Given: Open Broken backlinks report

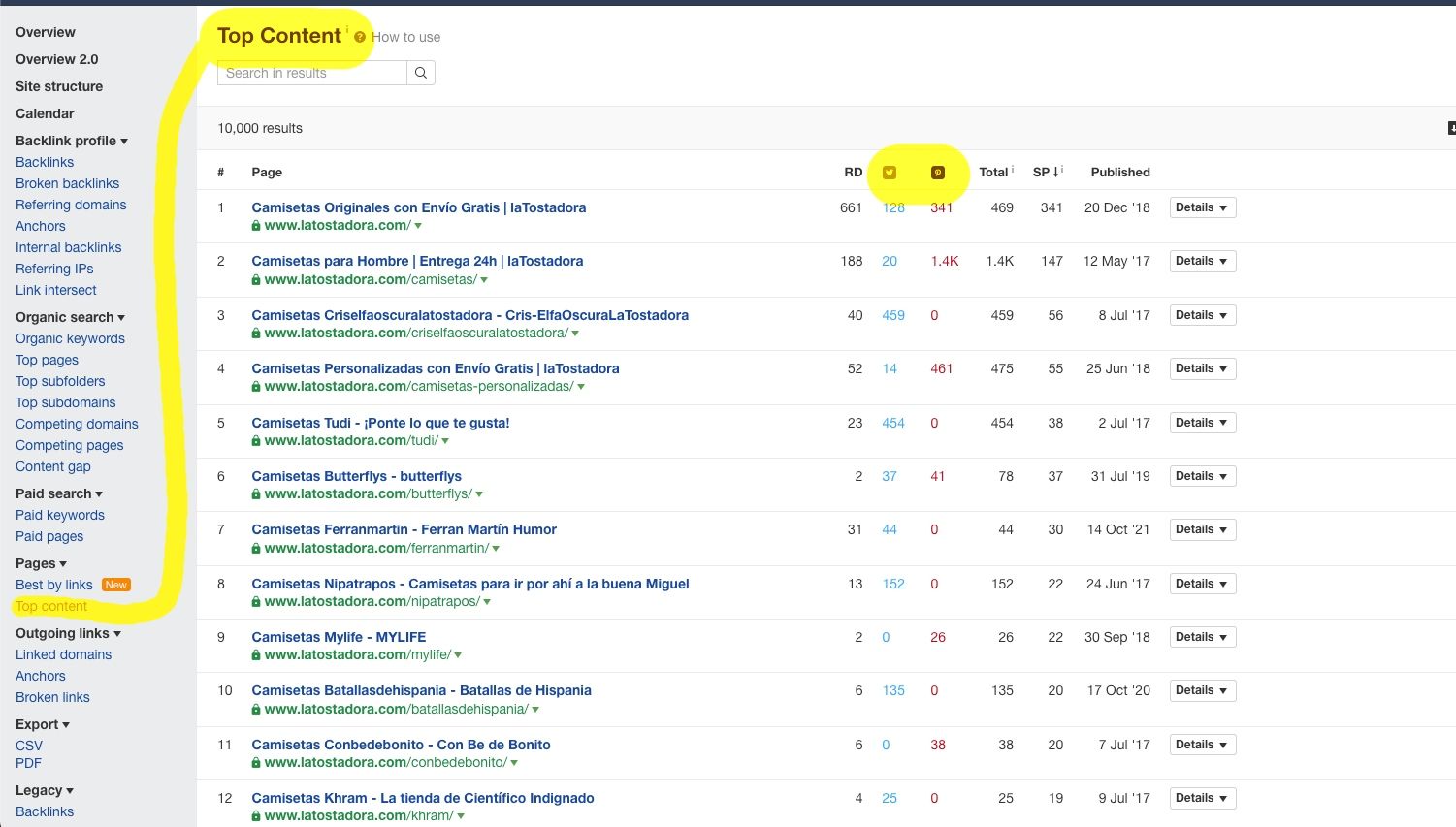Looking at the screenshot, I should click(68, 183).
